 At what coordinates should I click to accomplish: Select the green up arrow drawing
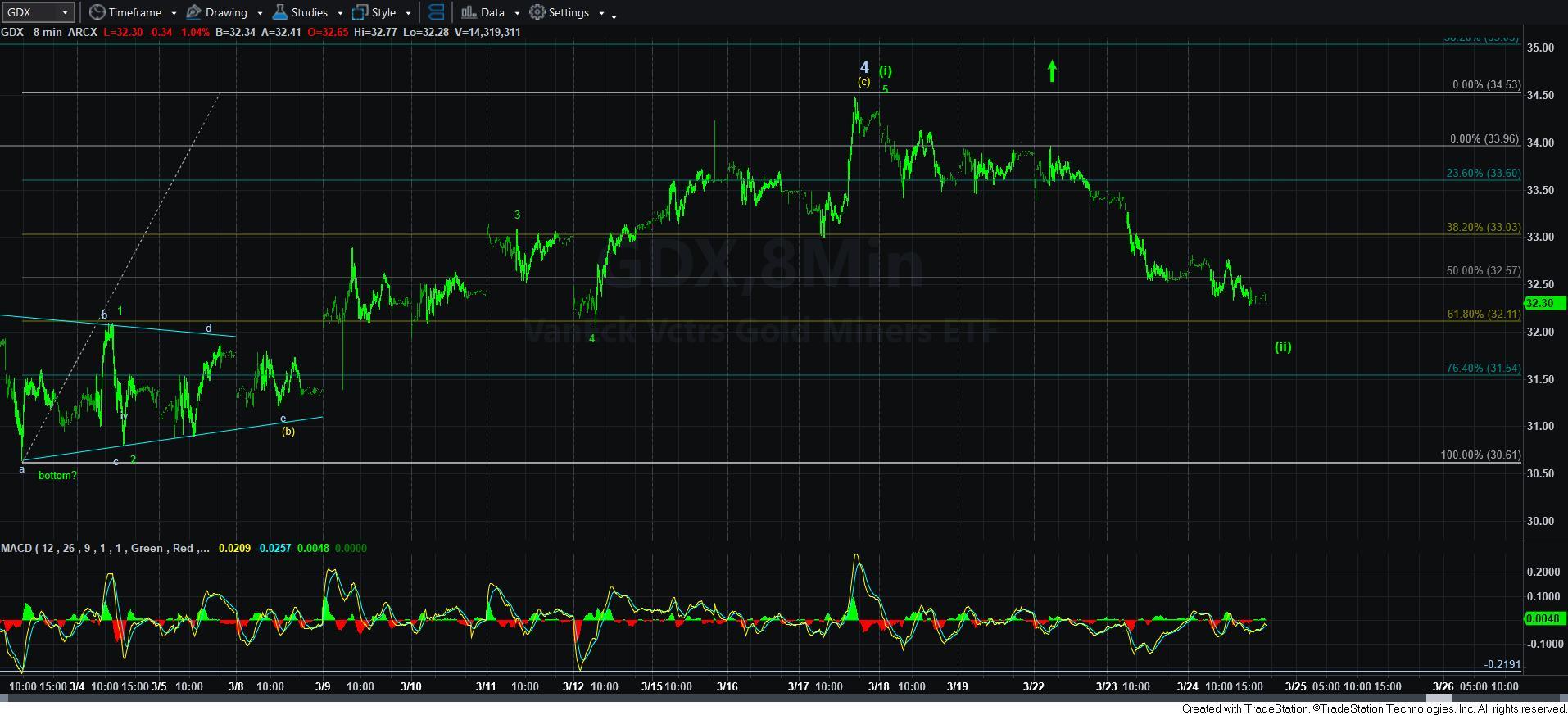(x=1052, y=71)
